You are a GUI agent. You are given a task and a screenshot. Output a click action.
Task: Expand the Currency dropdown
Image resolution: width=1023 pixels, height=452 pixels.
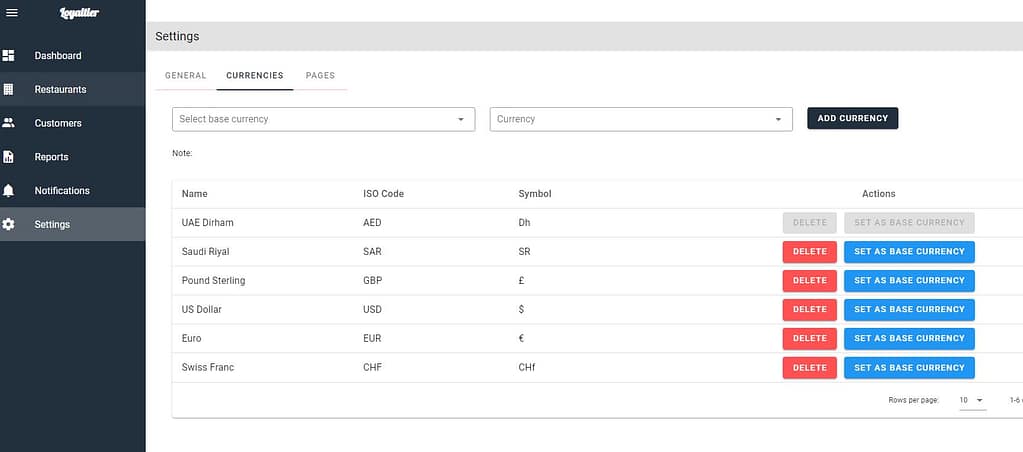[x=640, y=119]
